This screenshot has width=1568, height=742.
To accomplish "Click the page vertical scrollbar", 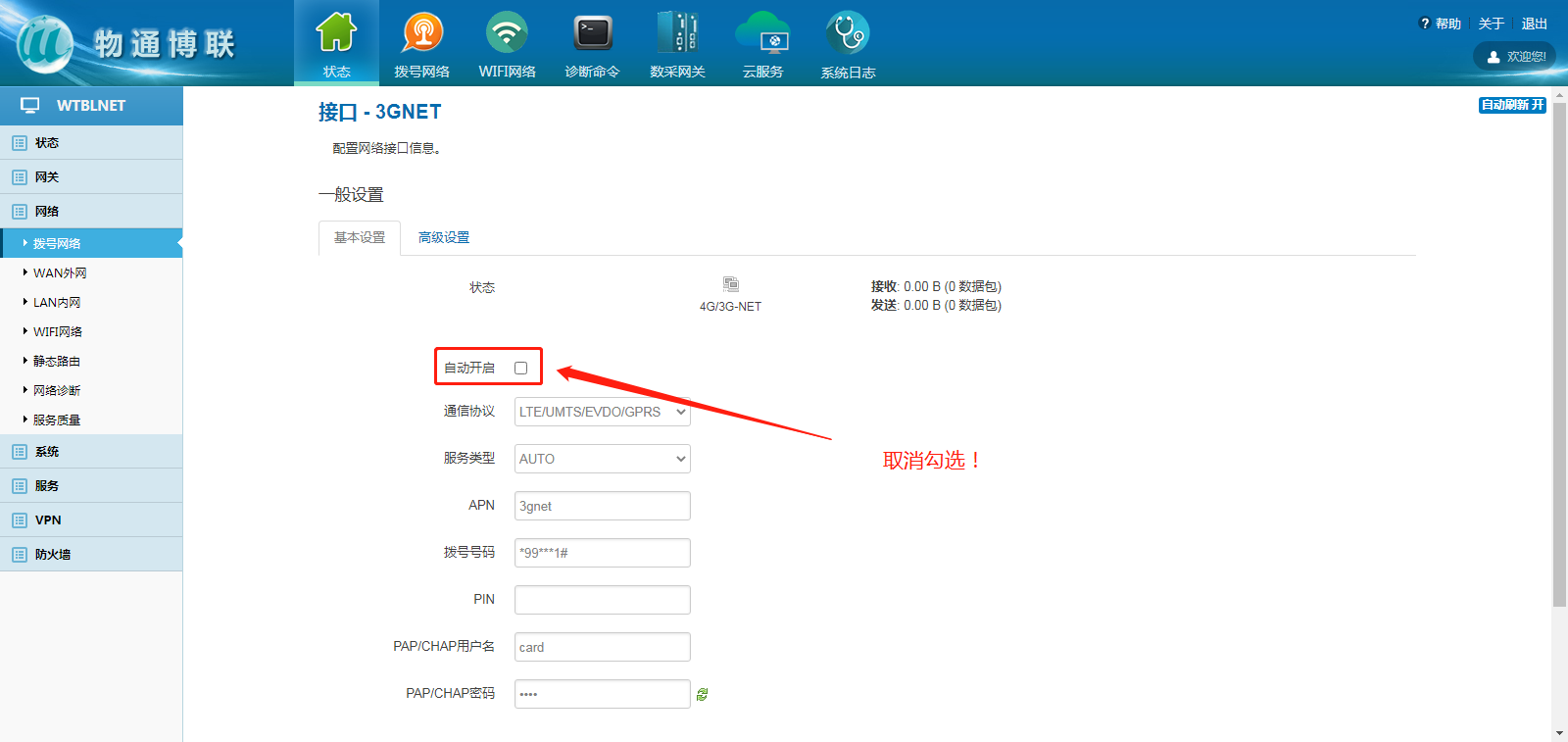I will (1559, 353).
